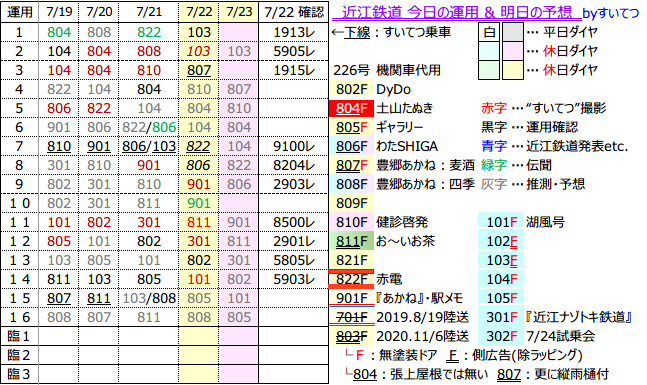Click the 赤字 legend label

pyautogui.click(x=494, y=108)
